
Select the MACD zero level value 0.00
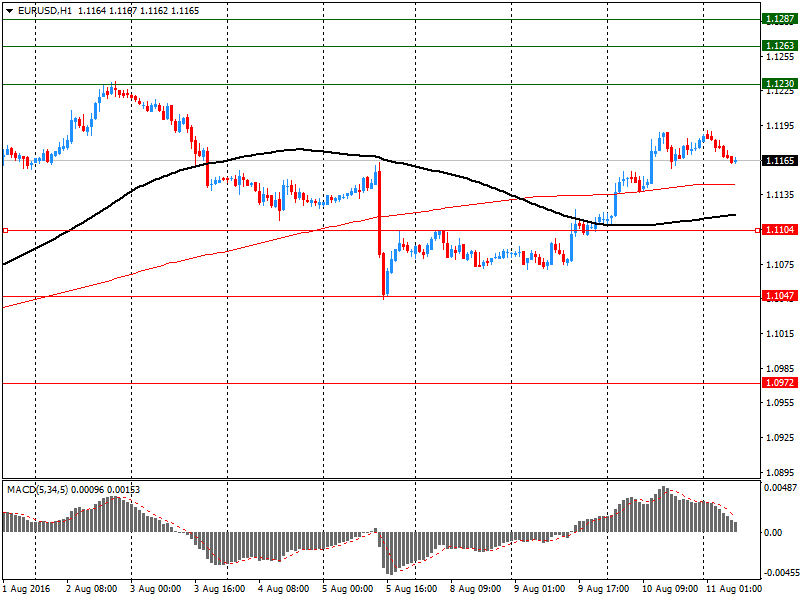(773, 533)
